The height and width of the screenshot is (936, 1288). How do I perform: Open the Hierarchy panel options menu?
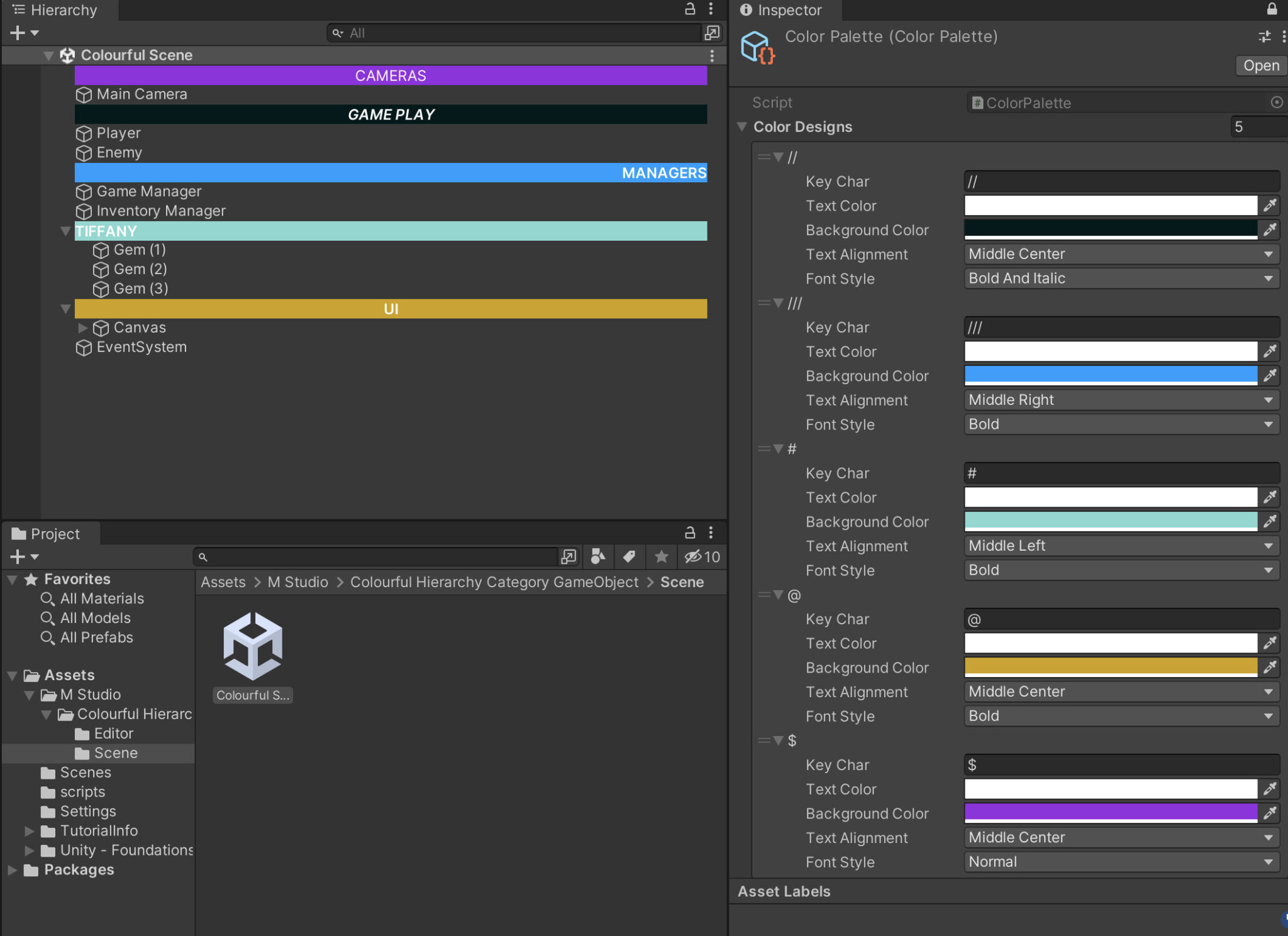(x=711, y=9)
